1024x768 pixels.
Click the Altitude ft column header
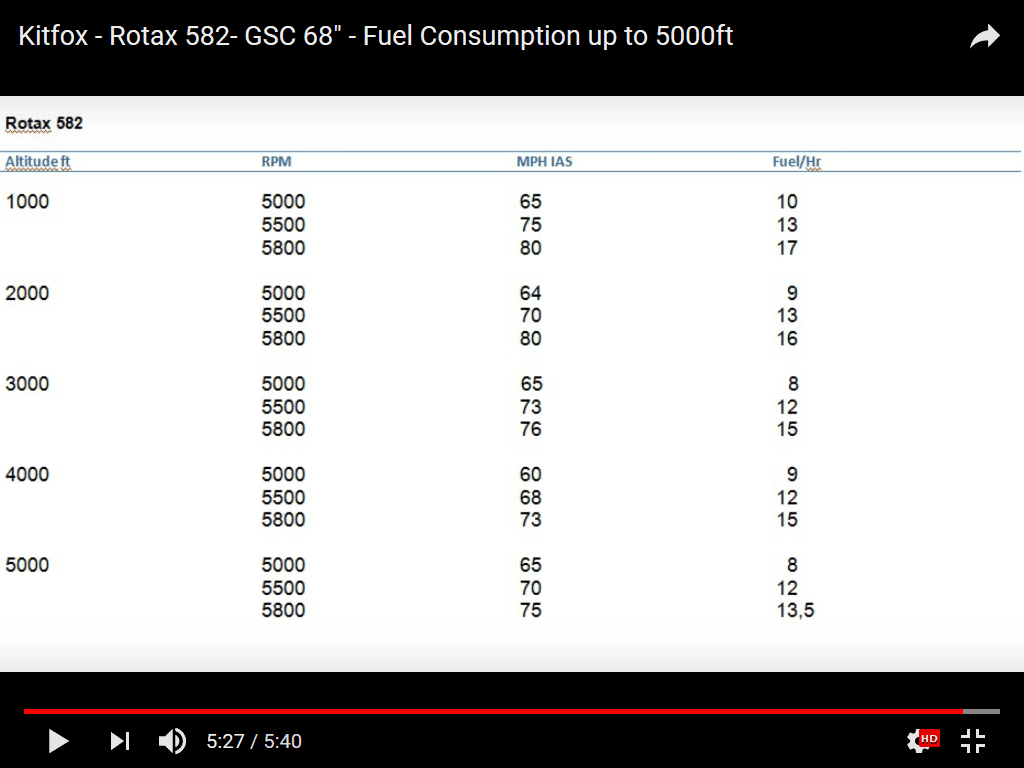coord(38,161)
